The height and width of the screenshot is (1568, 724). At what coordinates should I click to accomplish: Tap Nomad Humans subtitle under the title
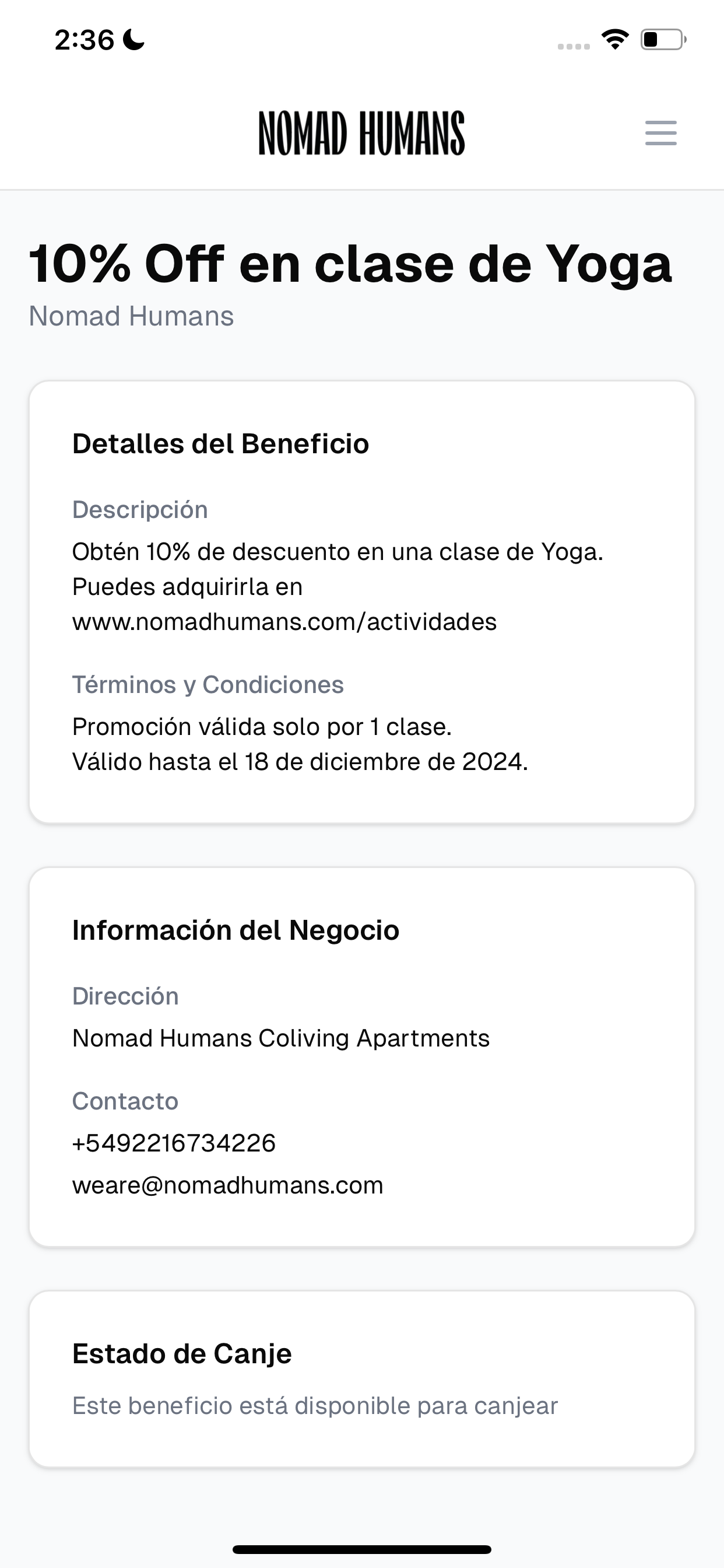[131, 317]
